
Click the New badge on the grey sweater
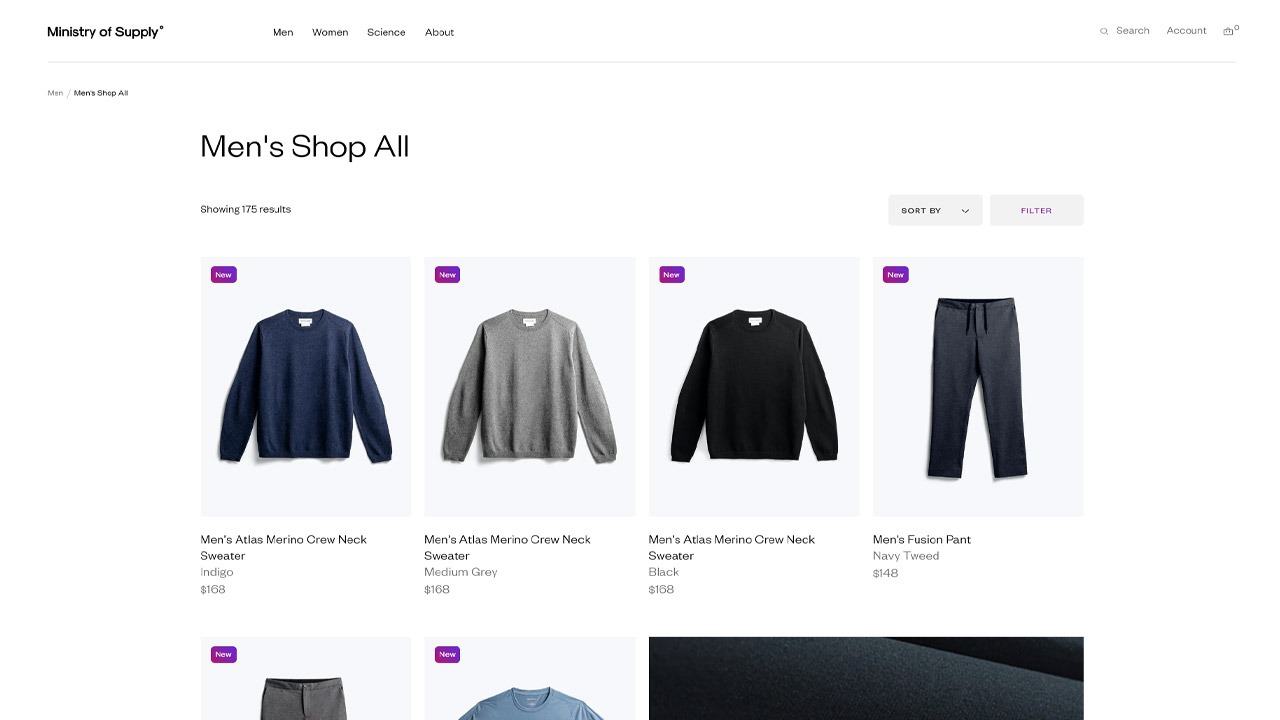pos(447,274)
